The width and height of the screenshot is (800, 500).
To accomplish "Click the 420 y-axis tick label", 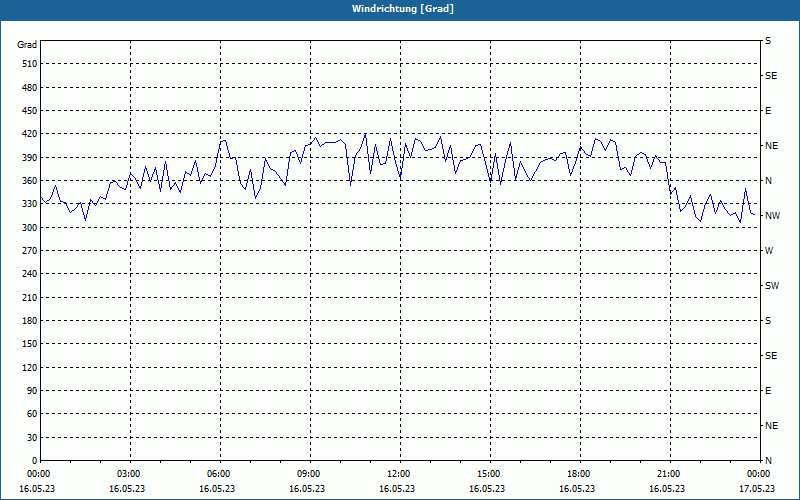I will click(30, 134).
